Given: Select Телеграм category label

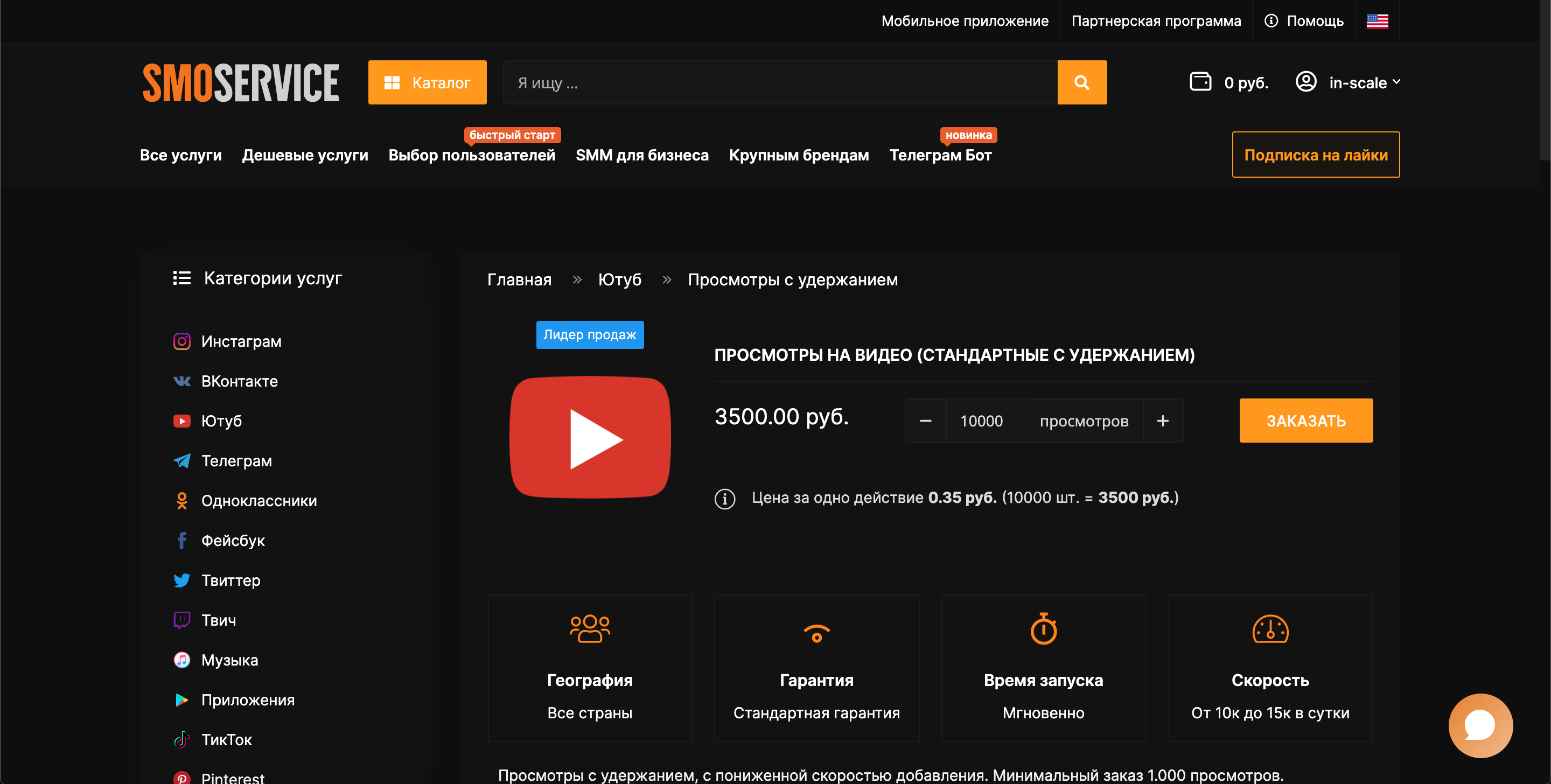Looking at the screenshot, I should click(236, 460).
